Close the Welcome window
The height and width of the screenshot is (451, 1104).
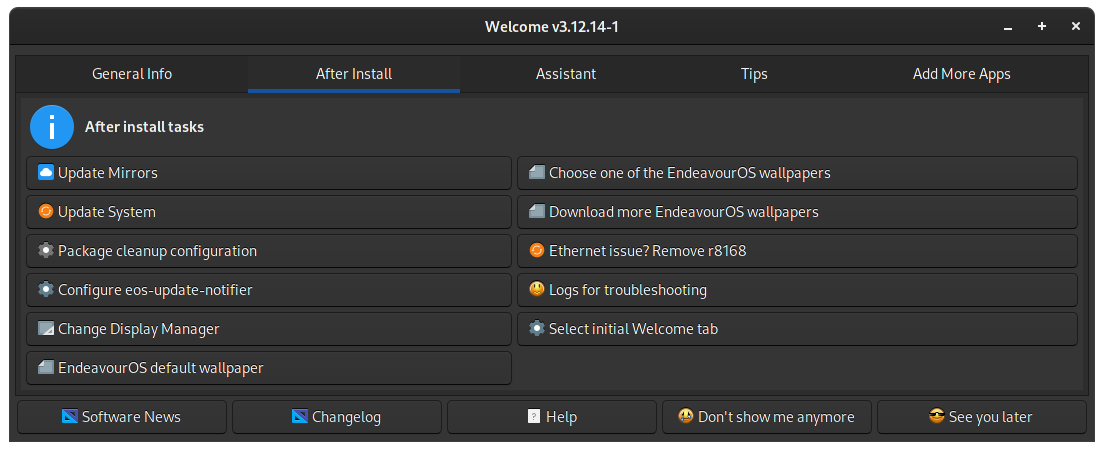[x=1076, y=27]
